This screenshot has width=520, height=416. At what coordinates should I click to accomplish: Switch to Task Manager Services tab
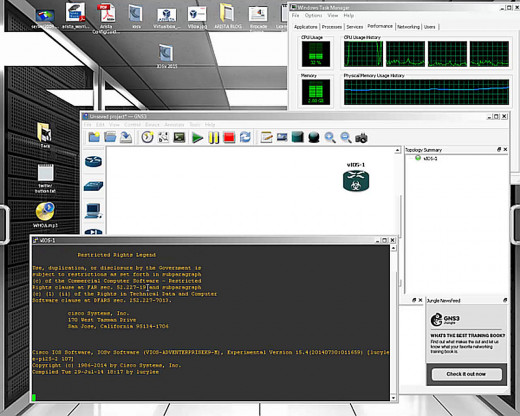tap(355, 27)
